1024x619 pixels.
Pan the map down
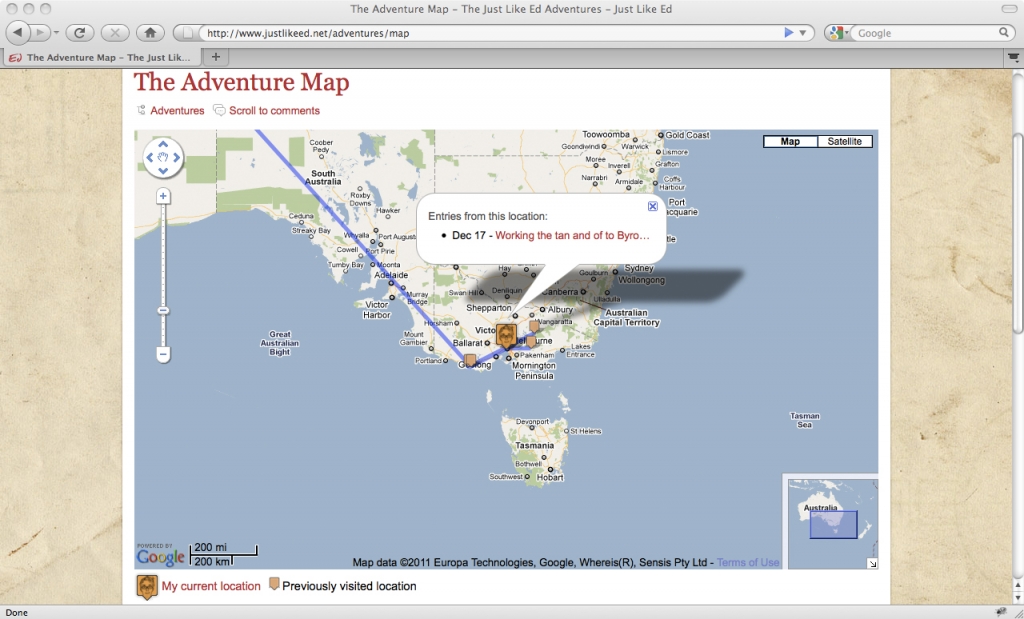point(163,170)
